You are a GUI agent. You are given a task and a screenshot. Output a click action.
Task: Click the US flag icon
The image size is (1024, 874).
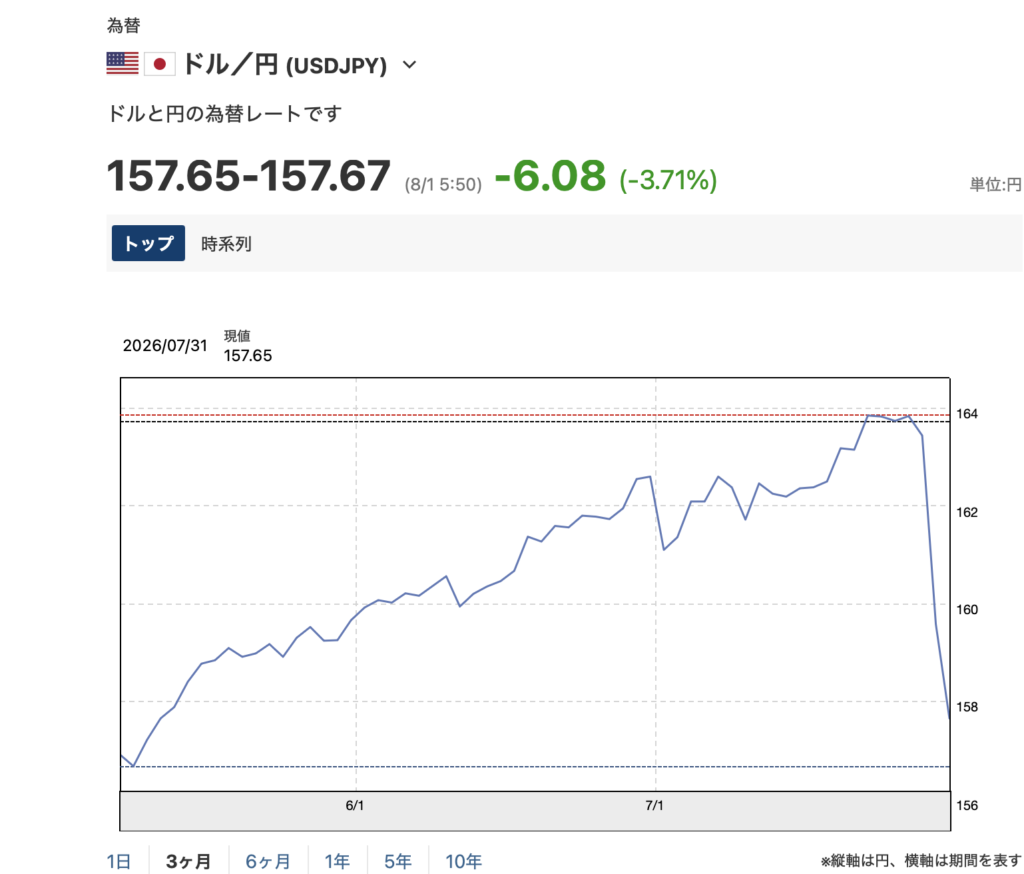122,63
